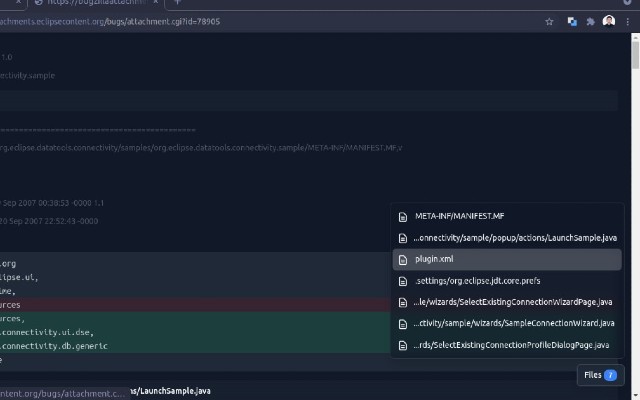Click the MANIFEST.MF file path in diff header
This screenshot has height=400, width=640.
(x=200, y=148)
